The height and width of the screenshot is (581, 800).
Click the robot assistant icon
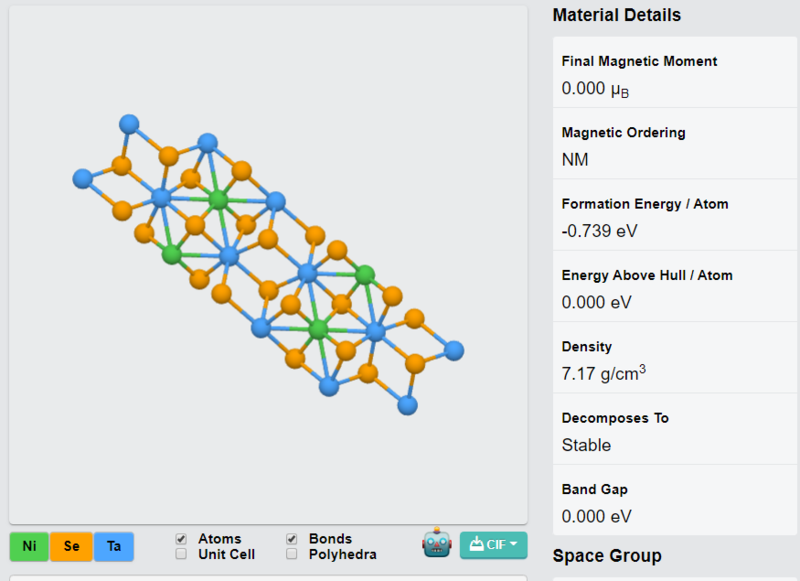click(x=436, y=543)
